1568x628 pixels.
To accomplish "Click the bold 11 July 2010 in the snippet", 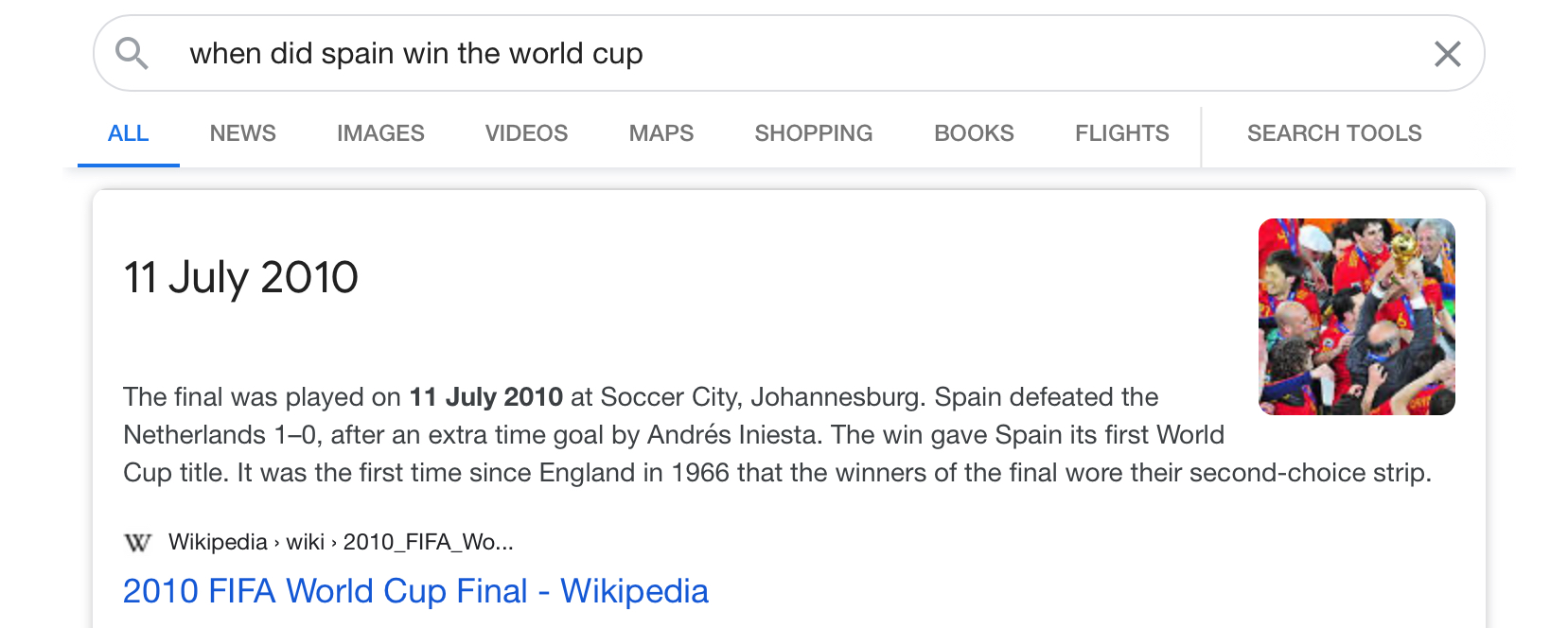I will coord(485,397).
